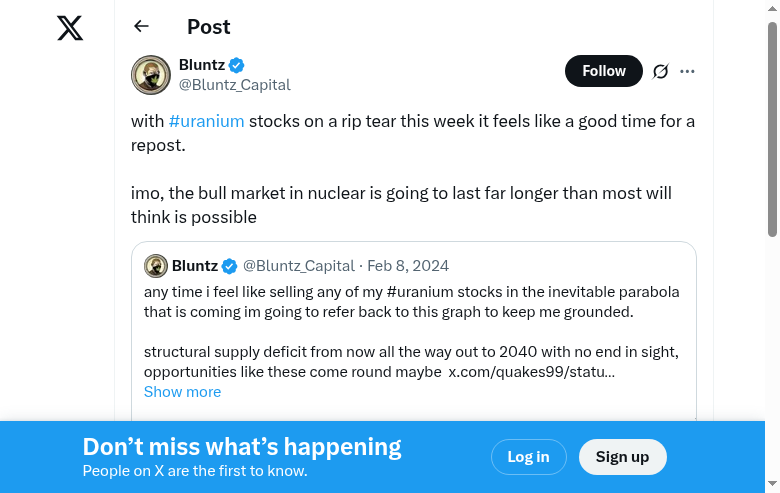Expand quoted post with Show more

[182, 392]
